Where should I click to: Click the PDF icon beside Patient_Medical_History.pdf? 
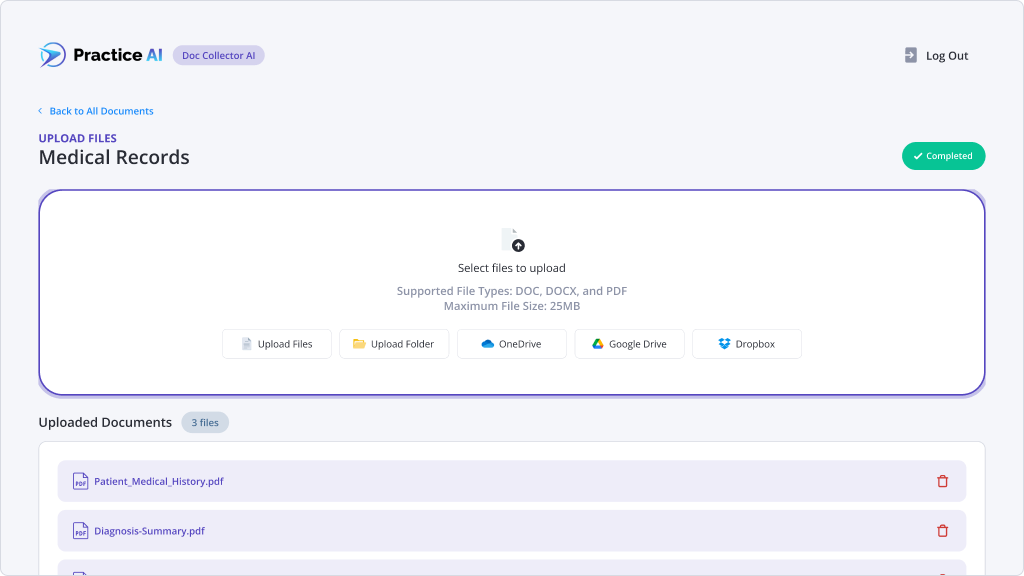[80, 481]
